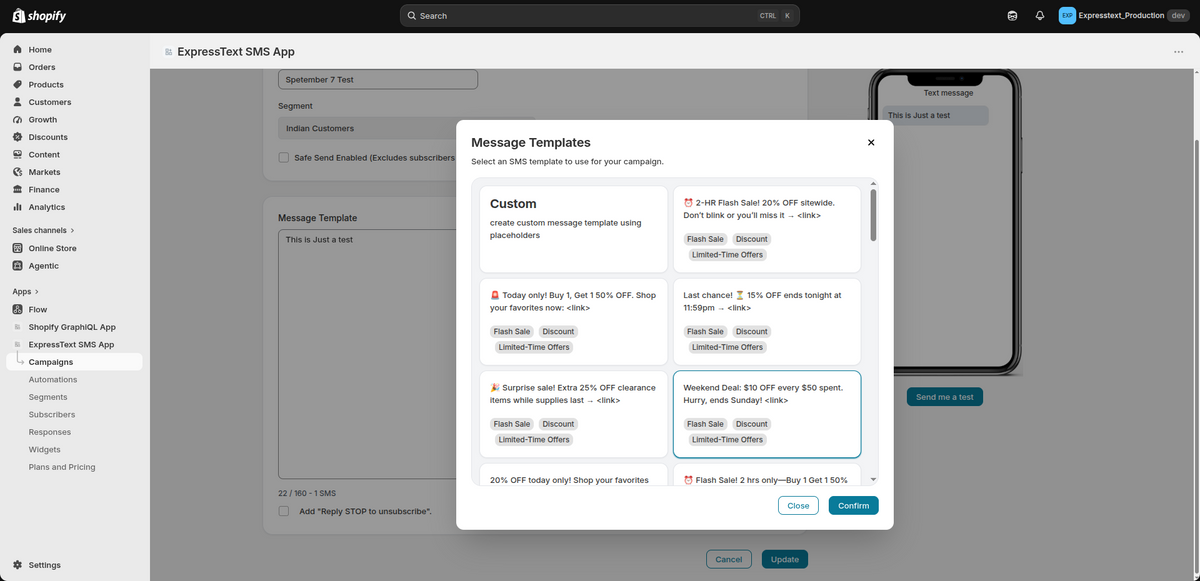Open the notifications bell icon

[1040, 16]
